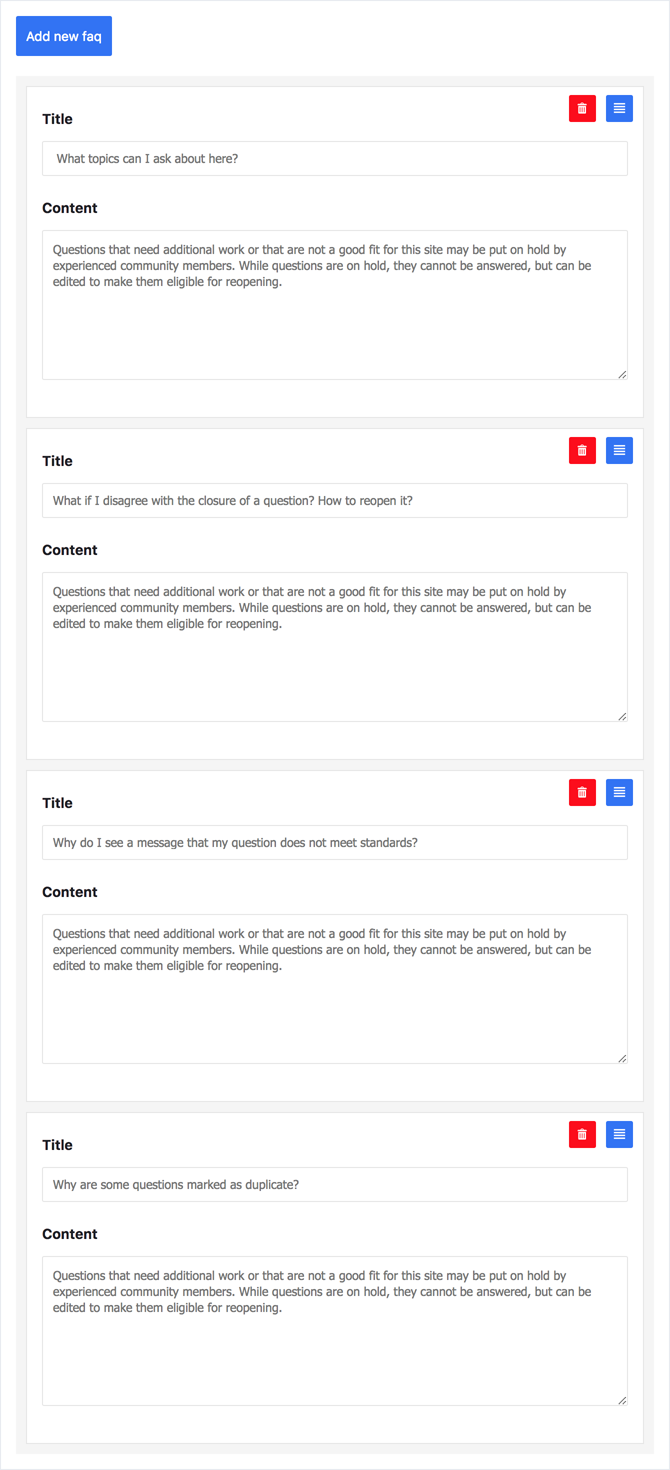This screenshot has height=1470, width=670.
Task: Grab resize handle of first content textarea
Action: tap(622, 374)
